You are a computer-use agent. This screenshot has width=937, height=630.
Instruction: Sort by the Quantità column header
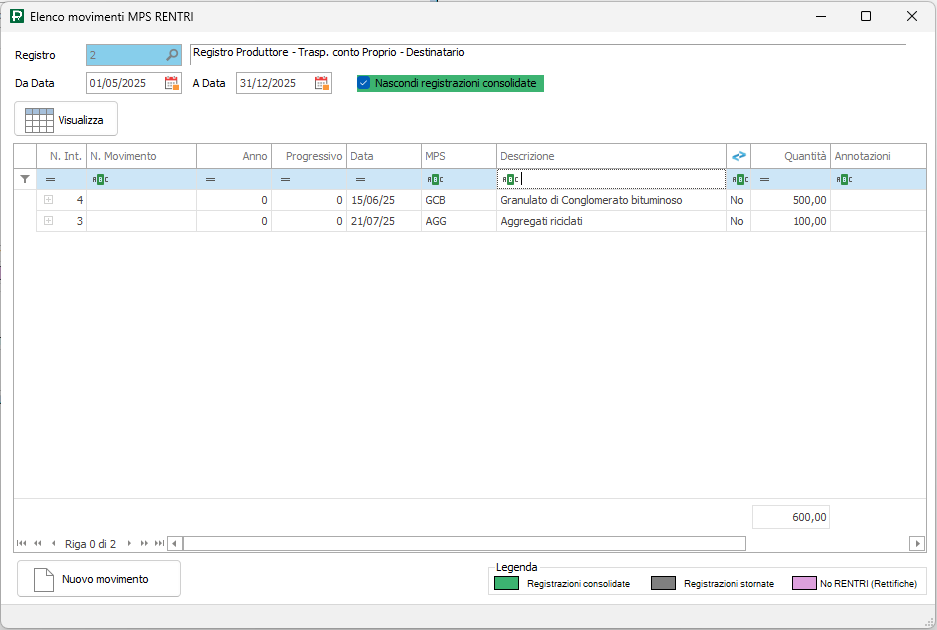coord(790,156)
